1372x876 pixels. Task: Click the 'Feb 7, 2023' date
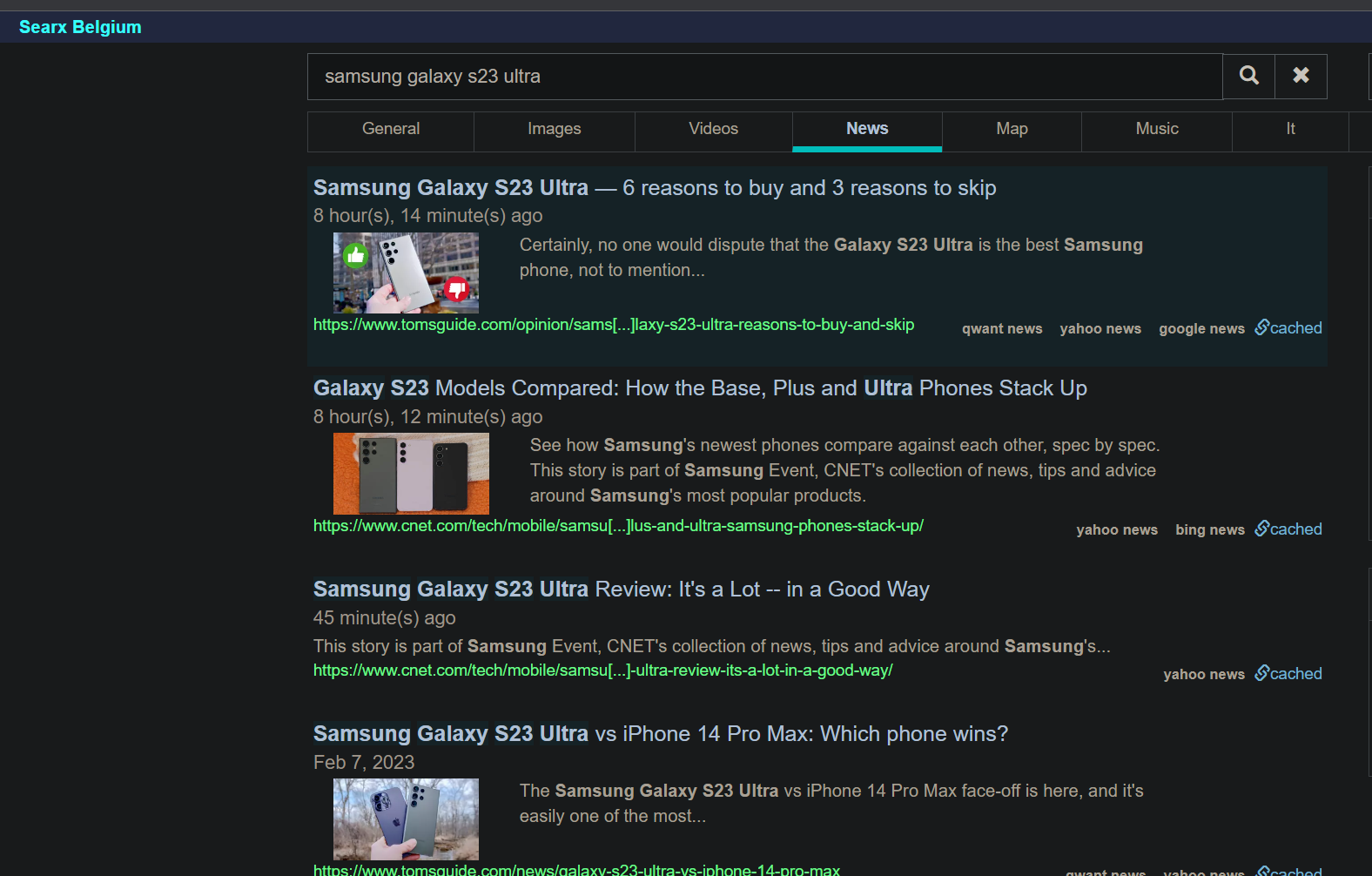point(364,763)
